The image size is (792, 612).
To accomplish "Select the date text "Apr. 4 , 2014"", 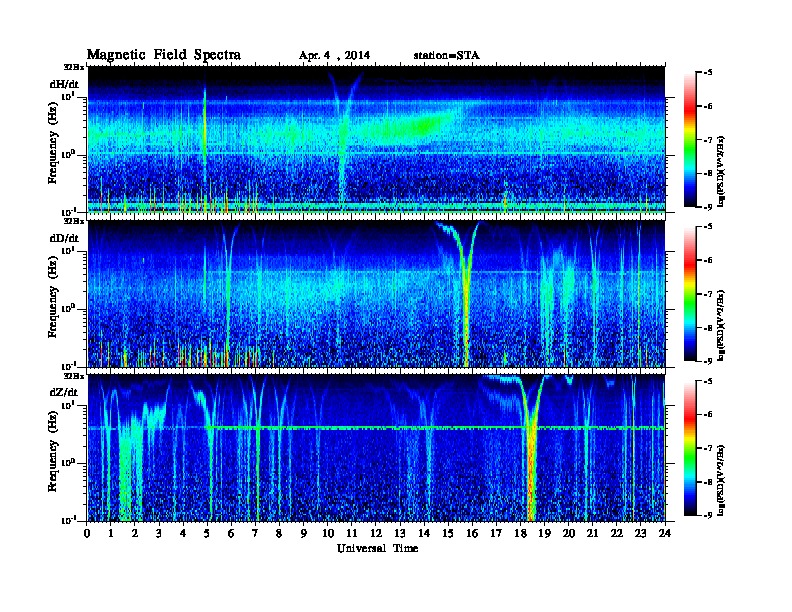I will [x=334, y=56].
